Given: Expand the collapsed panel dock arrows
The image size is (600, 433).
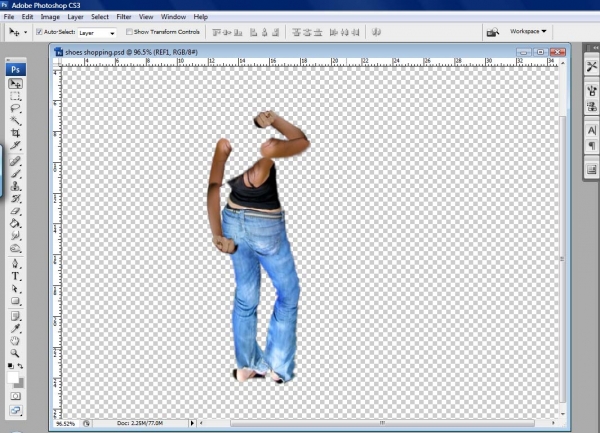Looking at the screenshot, I should [595, 47].
